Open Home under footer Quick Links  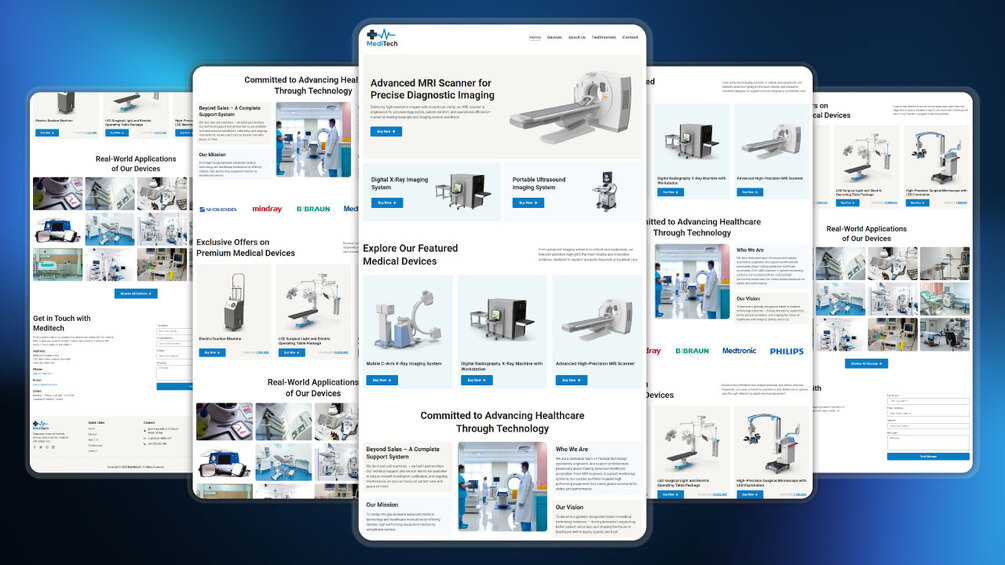(x=92, y=429)
